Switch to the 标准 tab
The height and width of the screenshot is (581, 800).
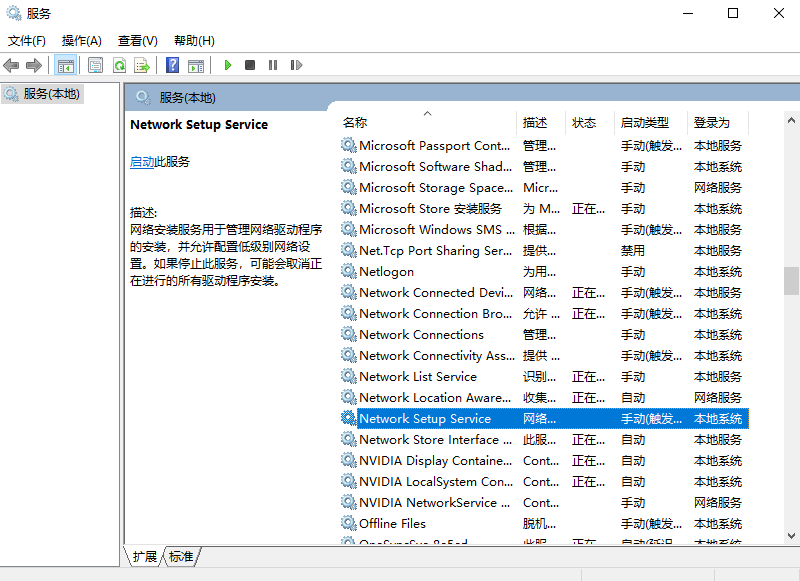180,557
